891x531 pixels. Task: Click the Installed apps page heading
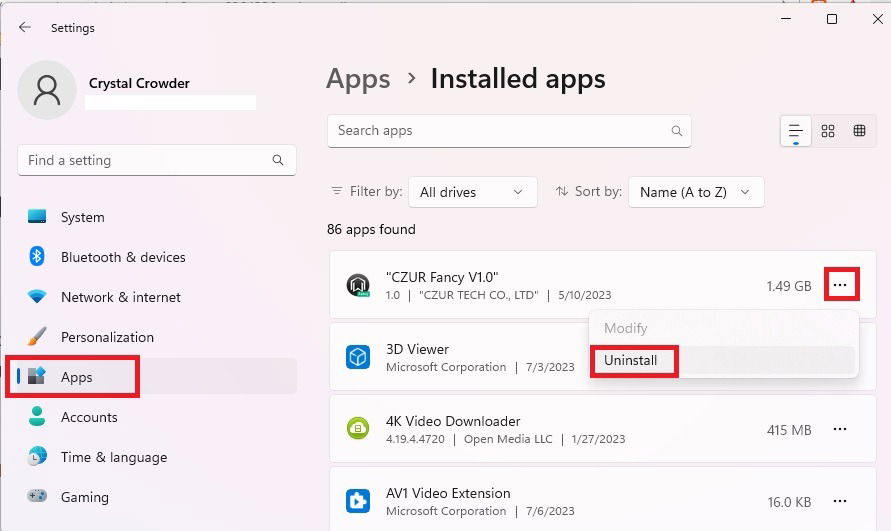(x=518, y=79)
